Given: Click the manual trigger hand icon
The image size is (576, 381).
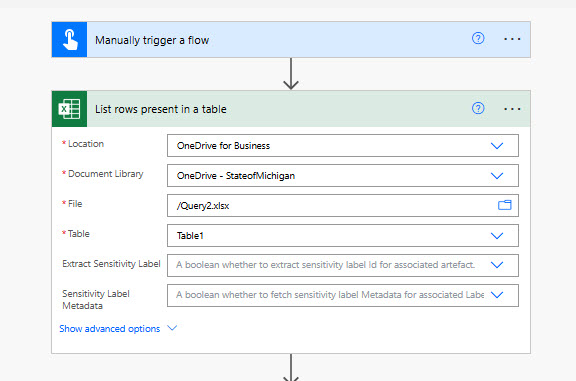Looking at the screenshot, I should click(69, 39).
